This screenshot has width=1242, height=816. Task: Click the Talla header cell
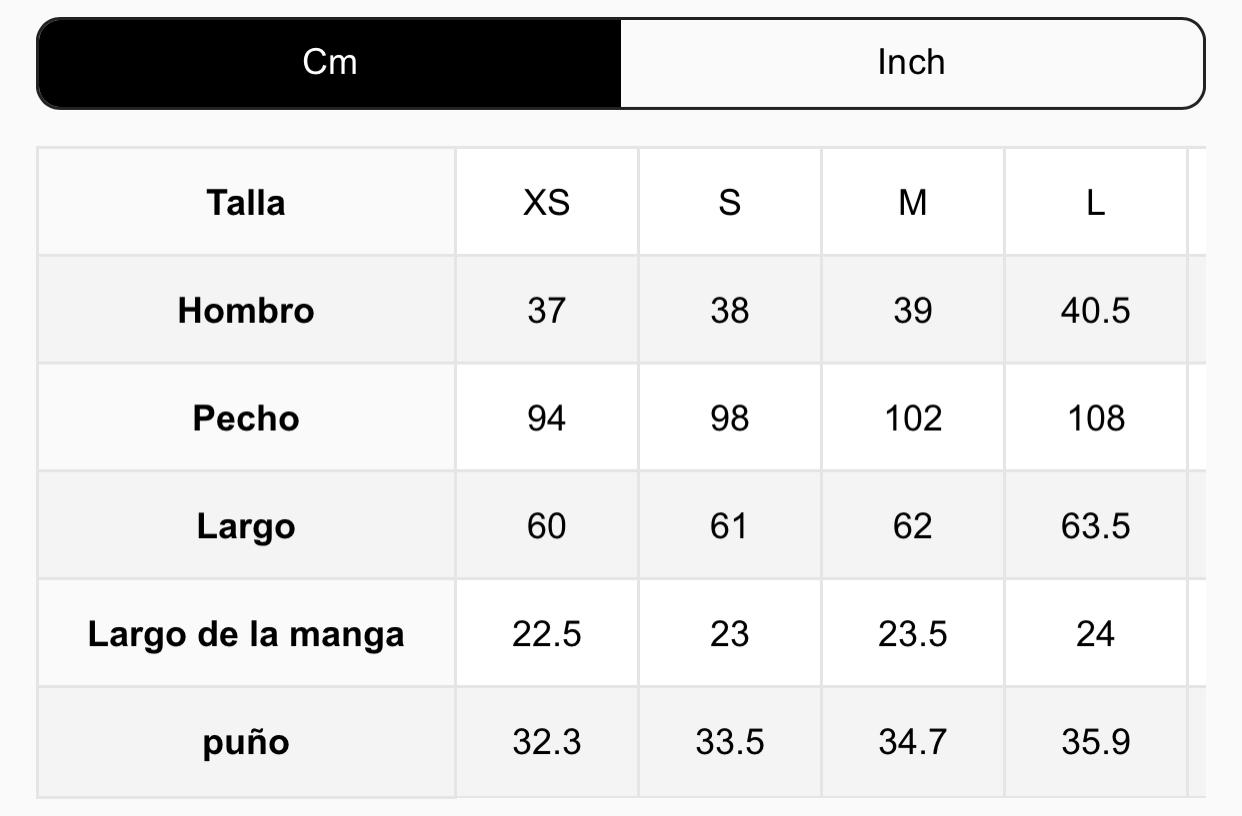click(246, 203)
